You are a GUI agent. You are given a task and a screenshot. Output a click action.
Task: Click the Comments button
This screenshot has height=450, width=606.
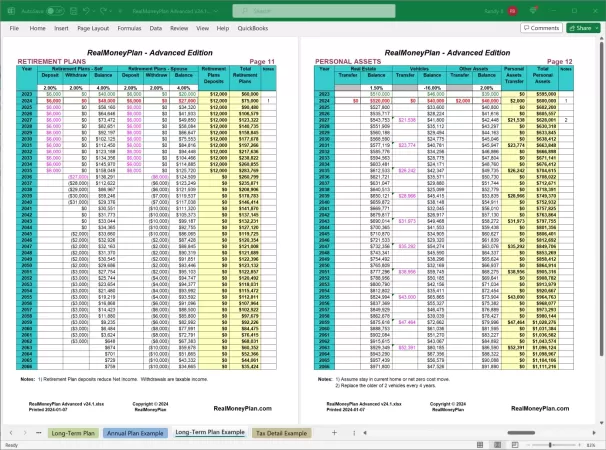click(539, 28)
